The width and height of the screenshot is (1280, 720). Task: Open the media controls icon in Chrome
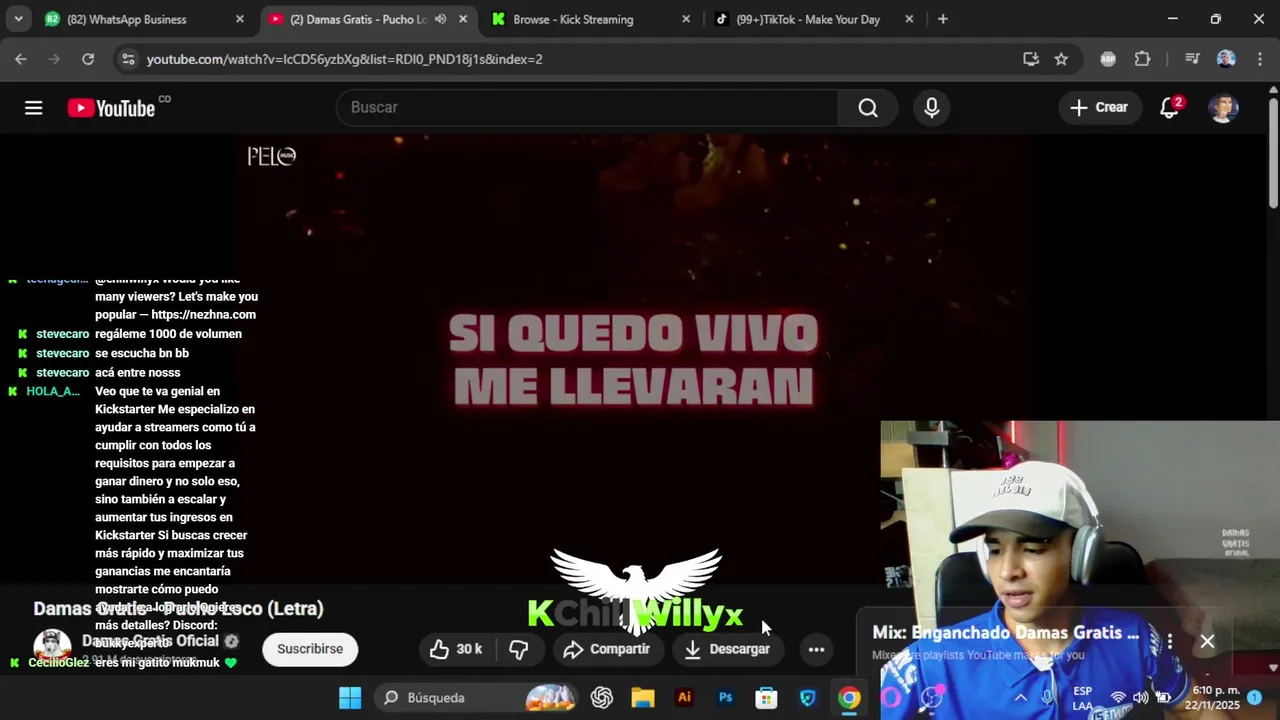point(1192,59)
